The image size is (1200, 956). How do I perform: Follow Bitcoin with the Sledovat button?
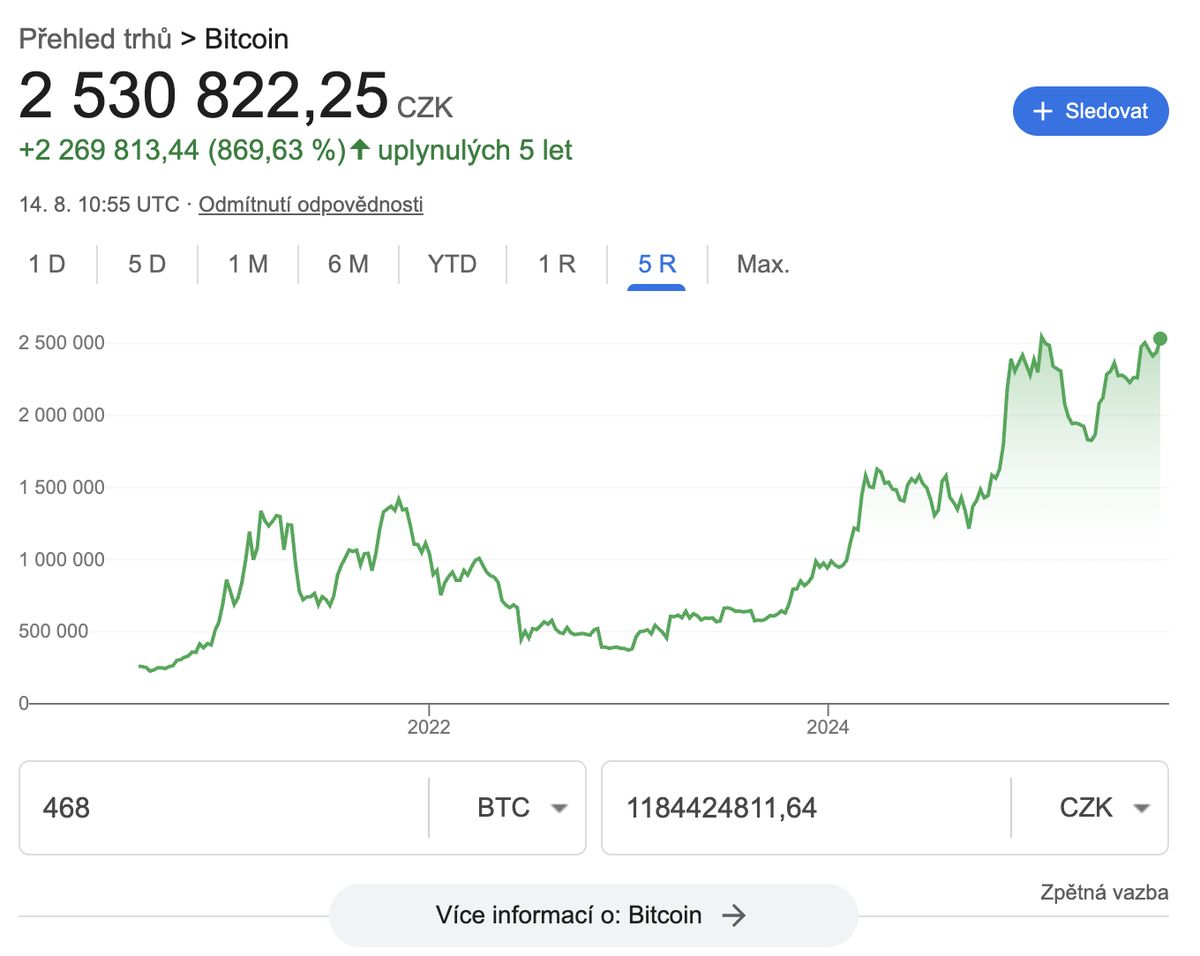[x=1091, y=111]
